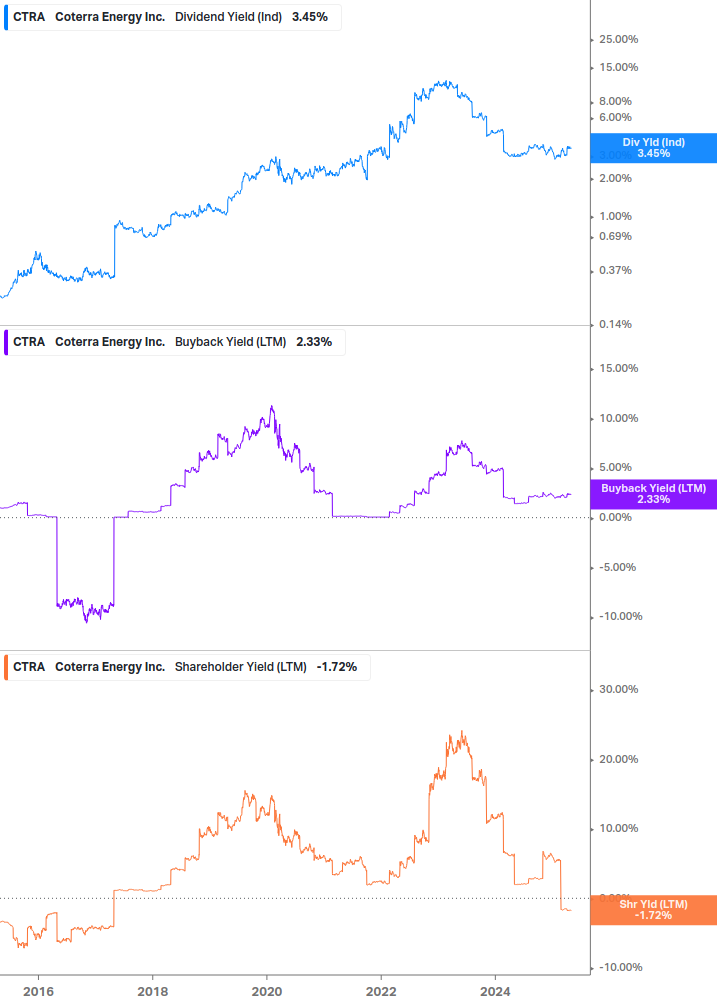
Task: Click the 2016 label on the time axis
Action: click(x=38, y=992)
